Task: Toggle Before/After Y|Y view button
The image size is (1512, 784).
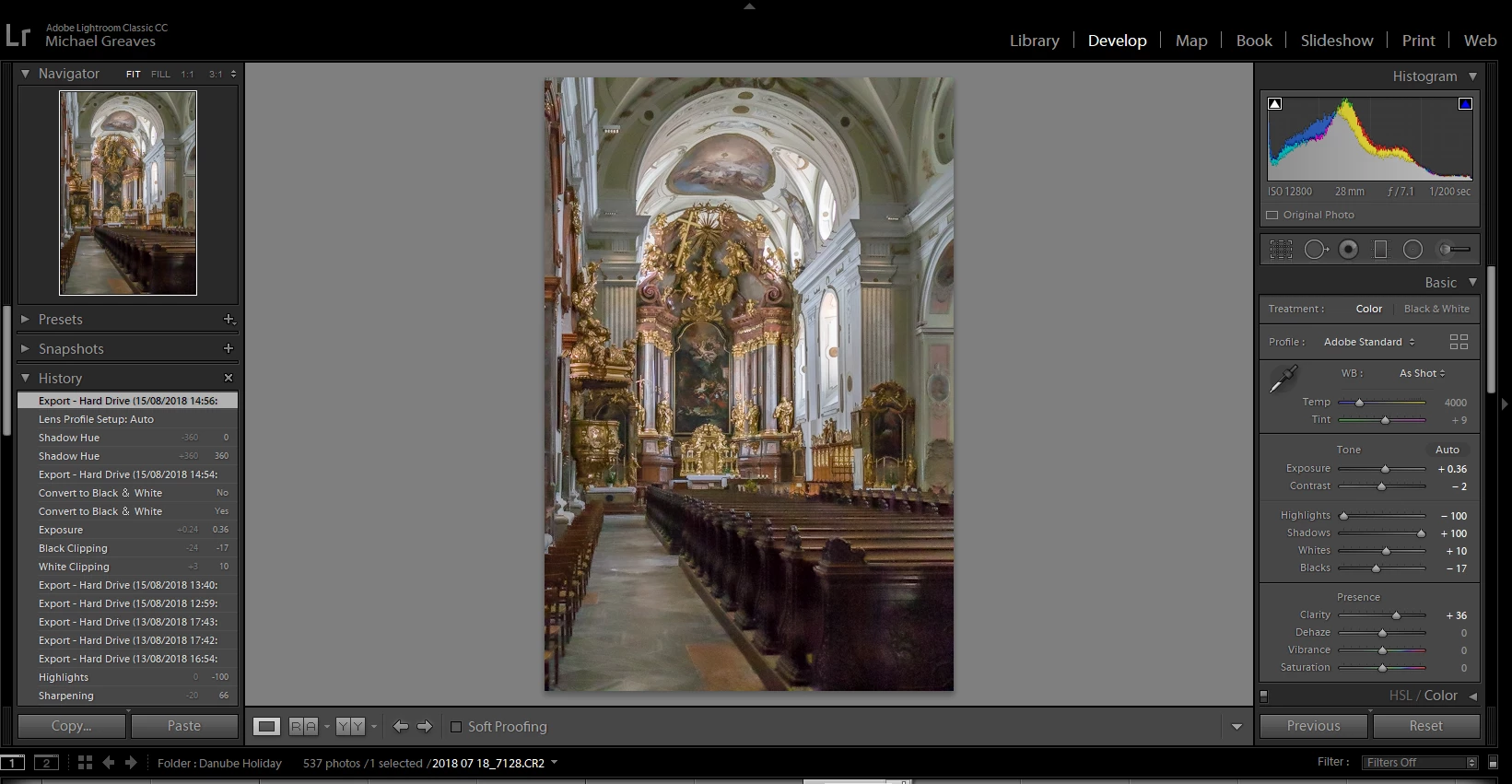Action: [350, 726]
